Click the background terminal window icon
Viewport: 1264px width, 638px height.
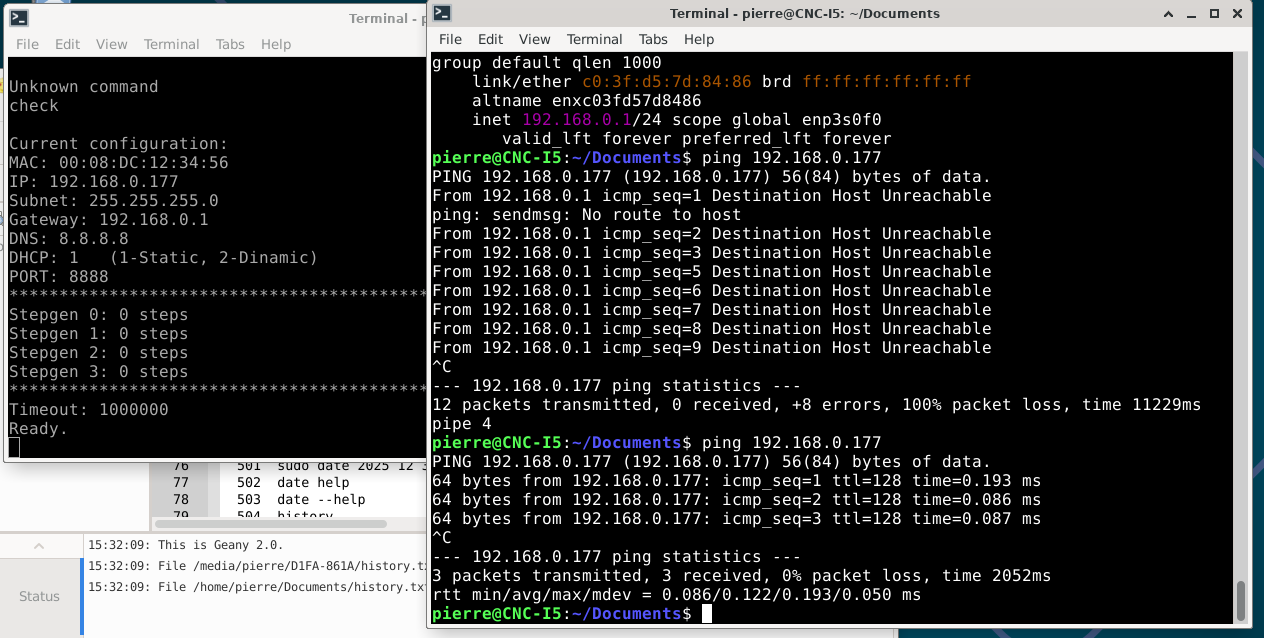click(x=19, y=18)
